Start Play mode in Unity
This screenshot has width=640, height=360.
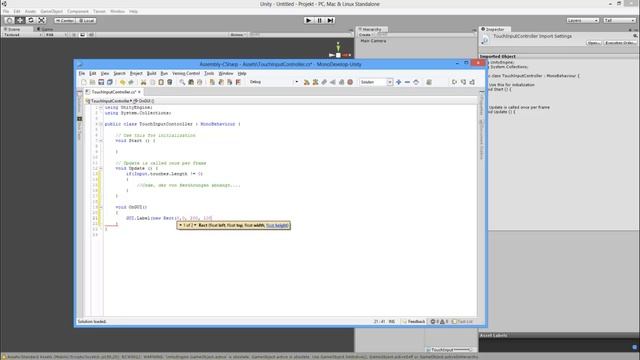click(309, 20)
